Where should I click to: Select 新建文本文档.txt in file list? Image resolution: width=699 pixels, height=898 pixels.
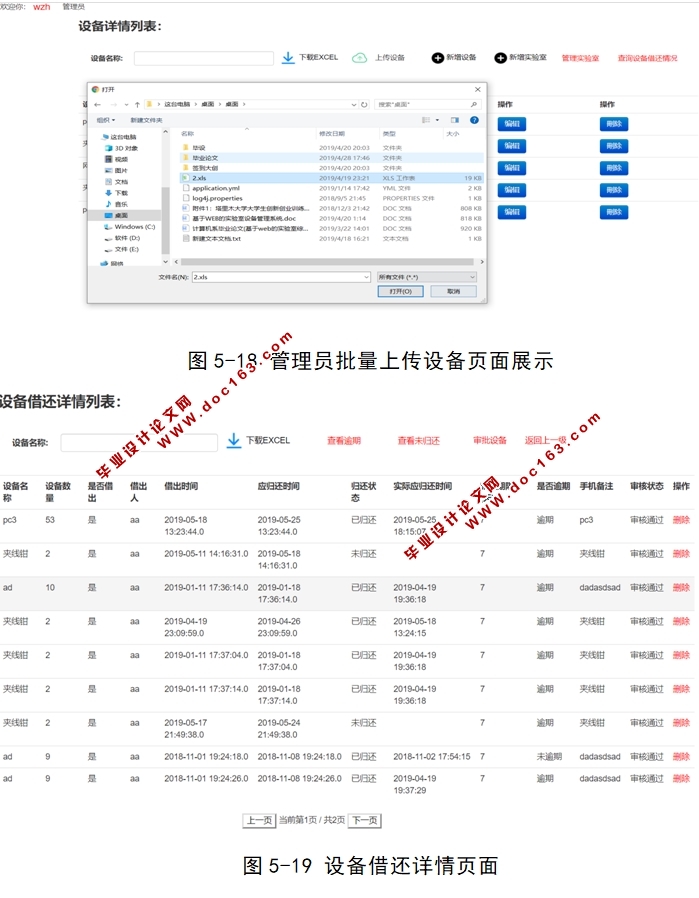point(331,238)
